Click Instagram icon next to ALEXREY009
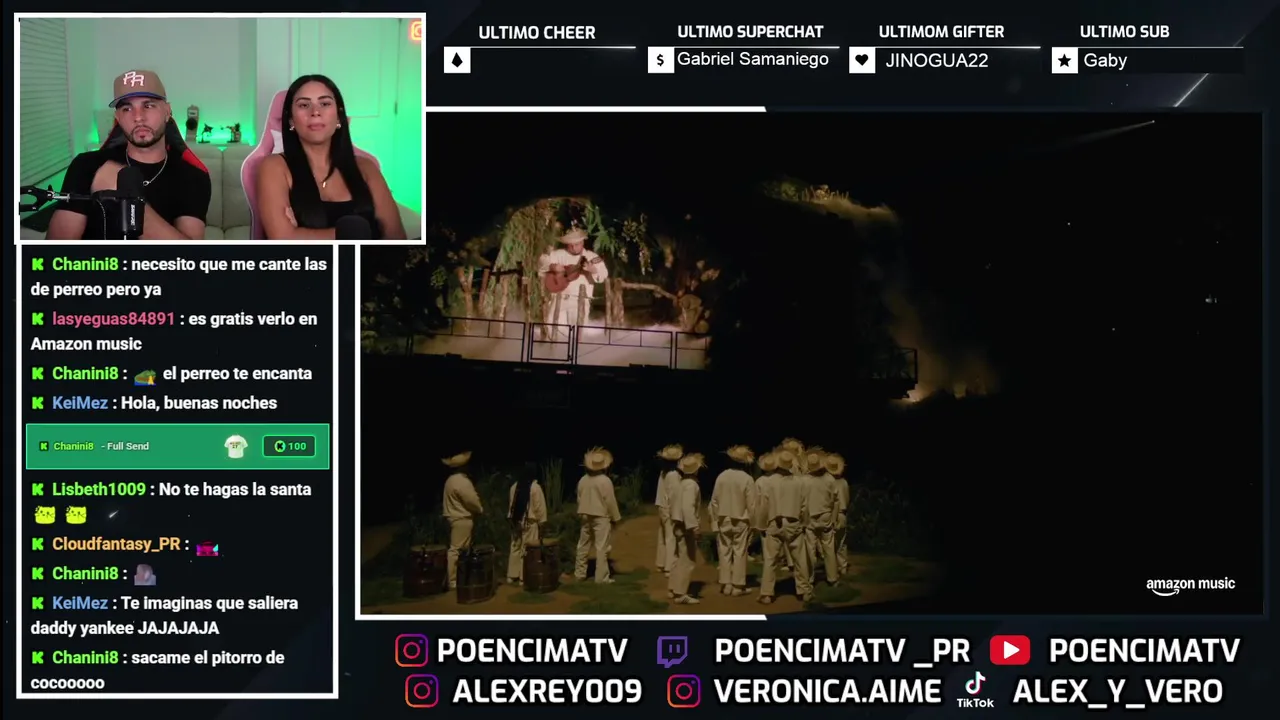The height and width of the screenshot is (720, 1280). (x=422, y=691)
